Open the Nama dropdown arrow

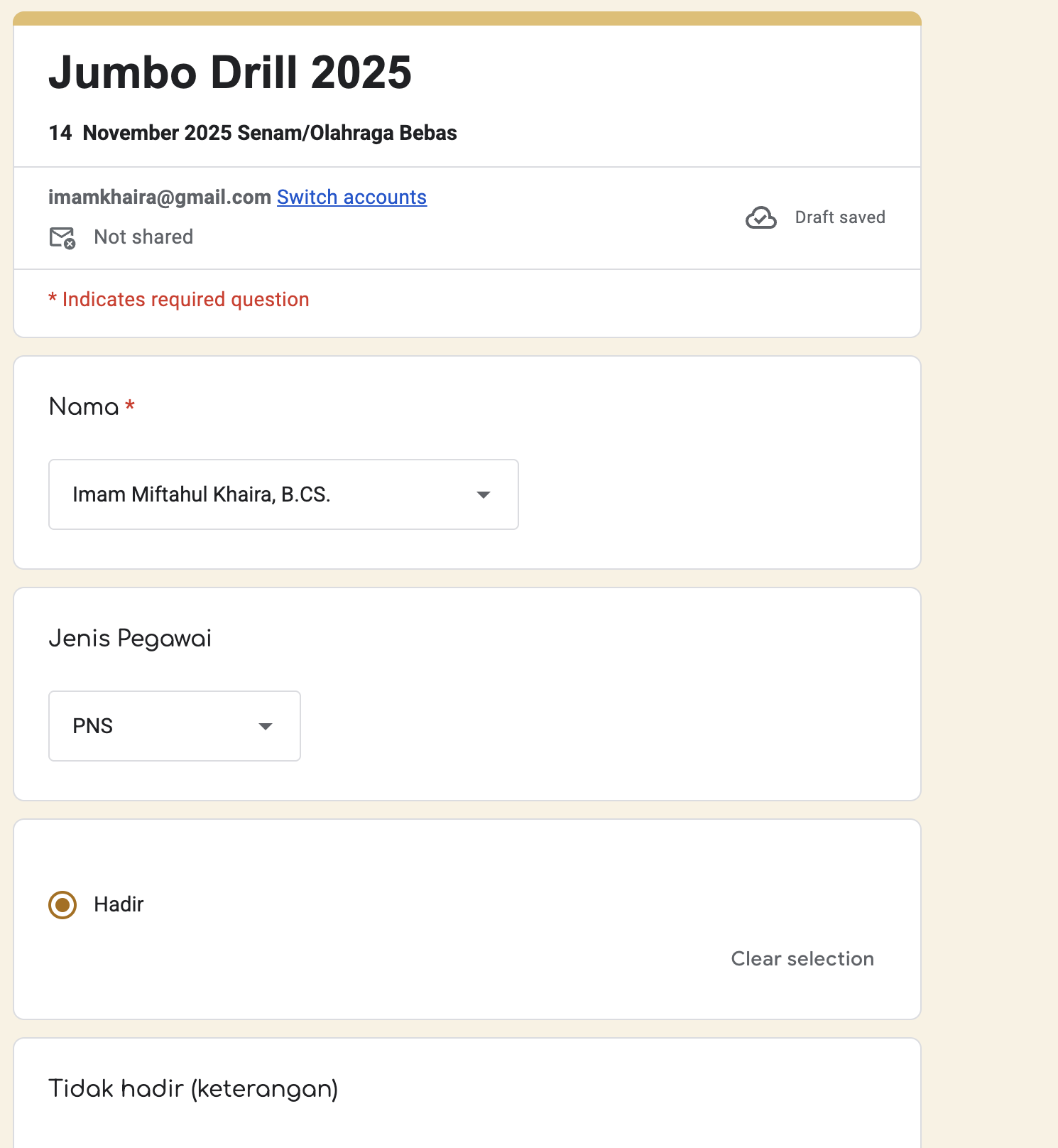pos(484,494)
